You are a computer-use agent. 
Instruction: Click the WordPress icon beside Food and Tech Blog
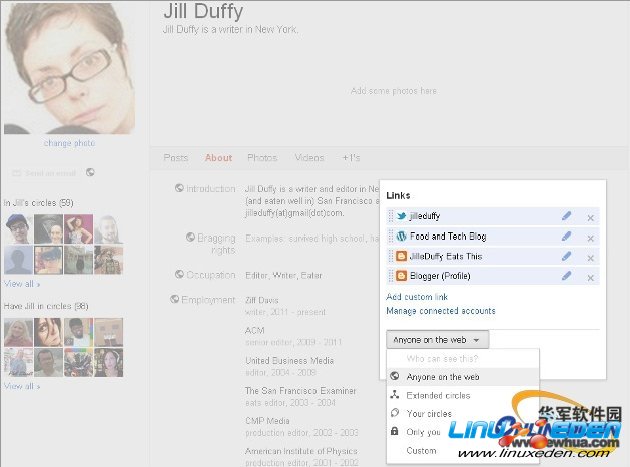point(401,236)
